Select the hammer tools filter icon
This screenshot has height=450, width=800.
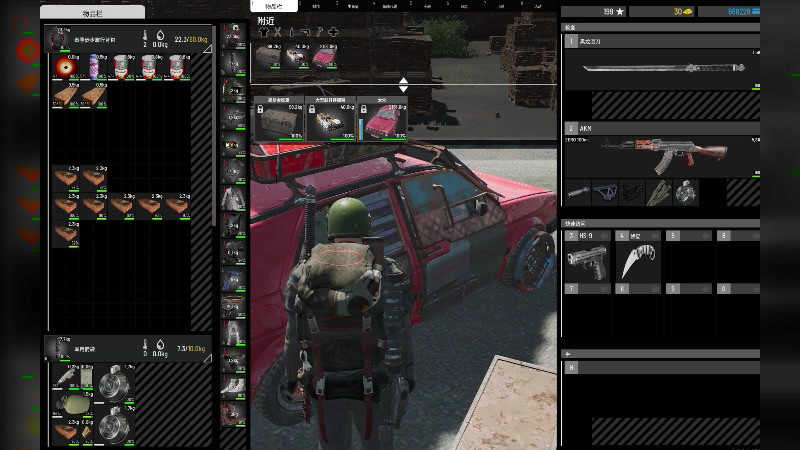point(319,32)
